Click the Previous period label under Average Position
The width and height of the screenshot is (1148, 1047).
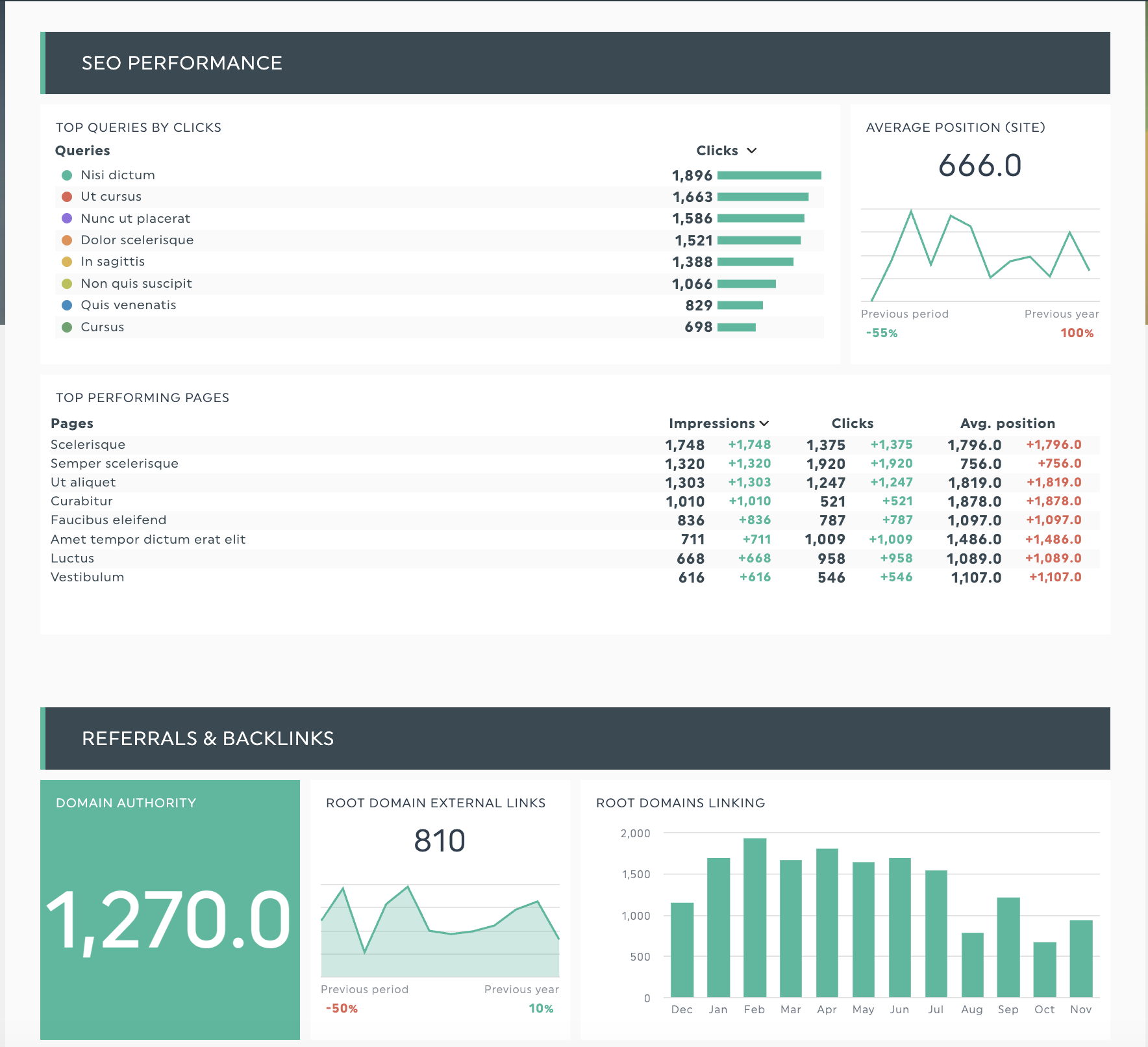point(905,314)
